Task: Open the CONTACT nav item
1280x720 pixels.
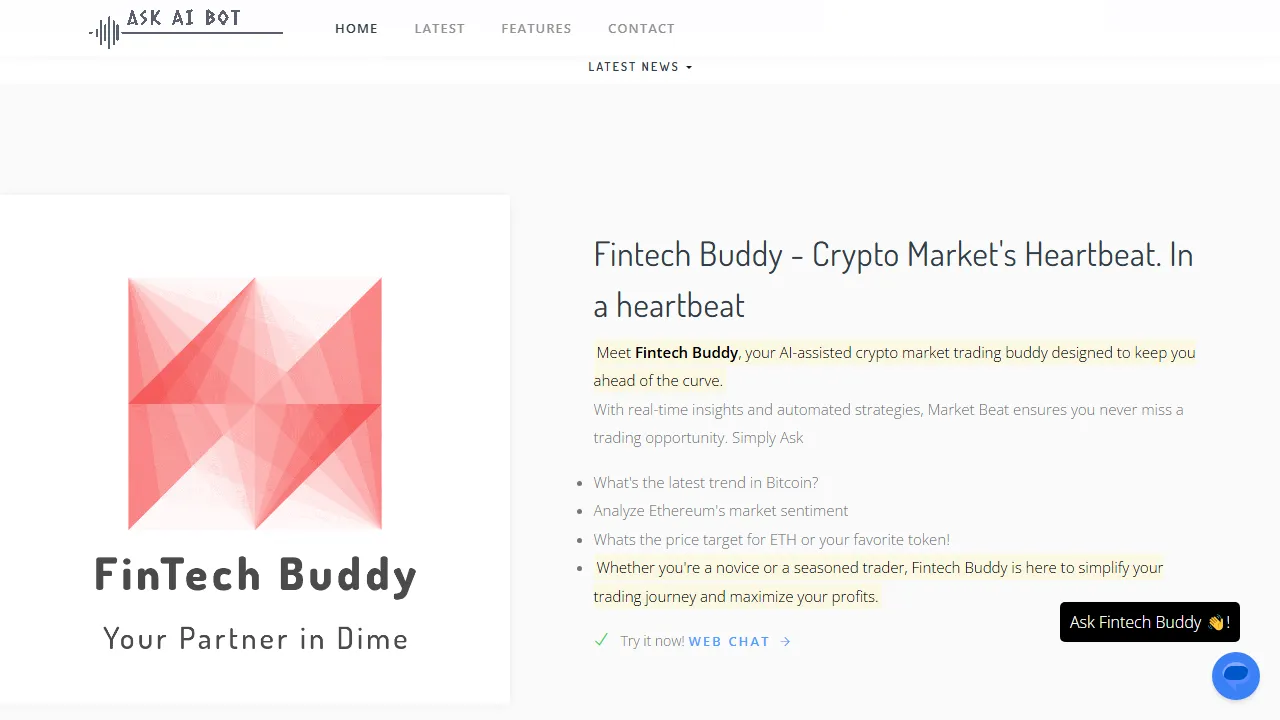Action: (641, 28)
